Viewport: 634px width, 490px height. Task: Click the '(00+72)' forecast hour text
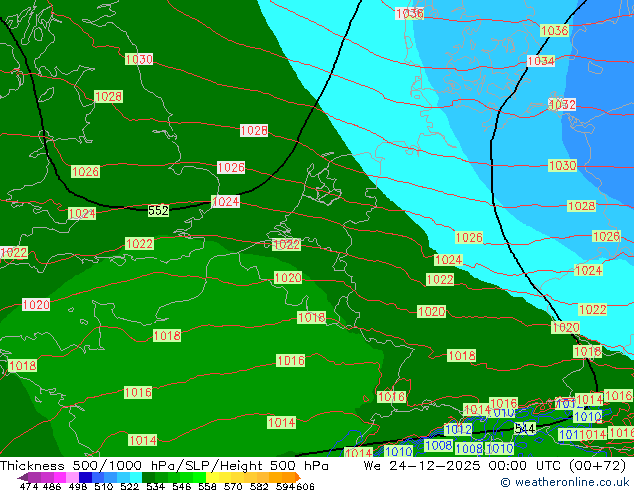point(598,466)
